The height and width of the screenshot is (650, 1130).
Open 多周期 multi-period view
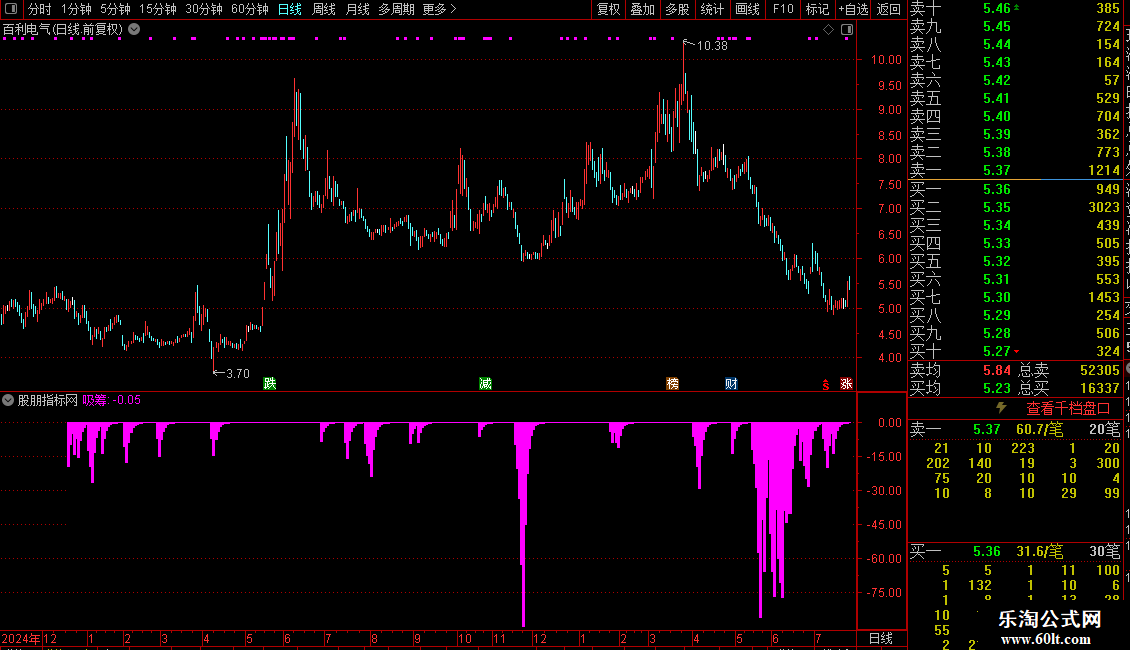396,9
